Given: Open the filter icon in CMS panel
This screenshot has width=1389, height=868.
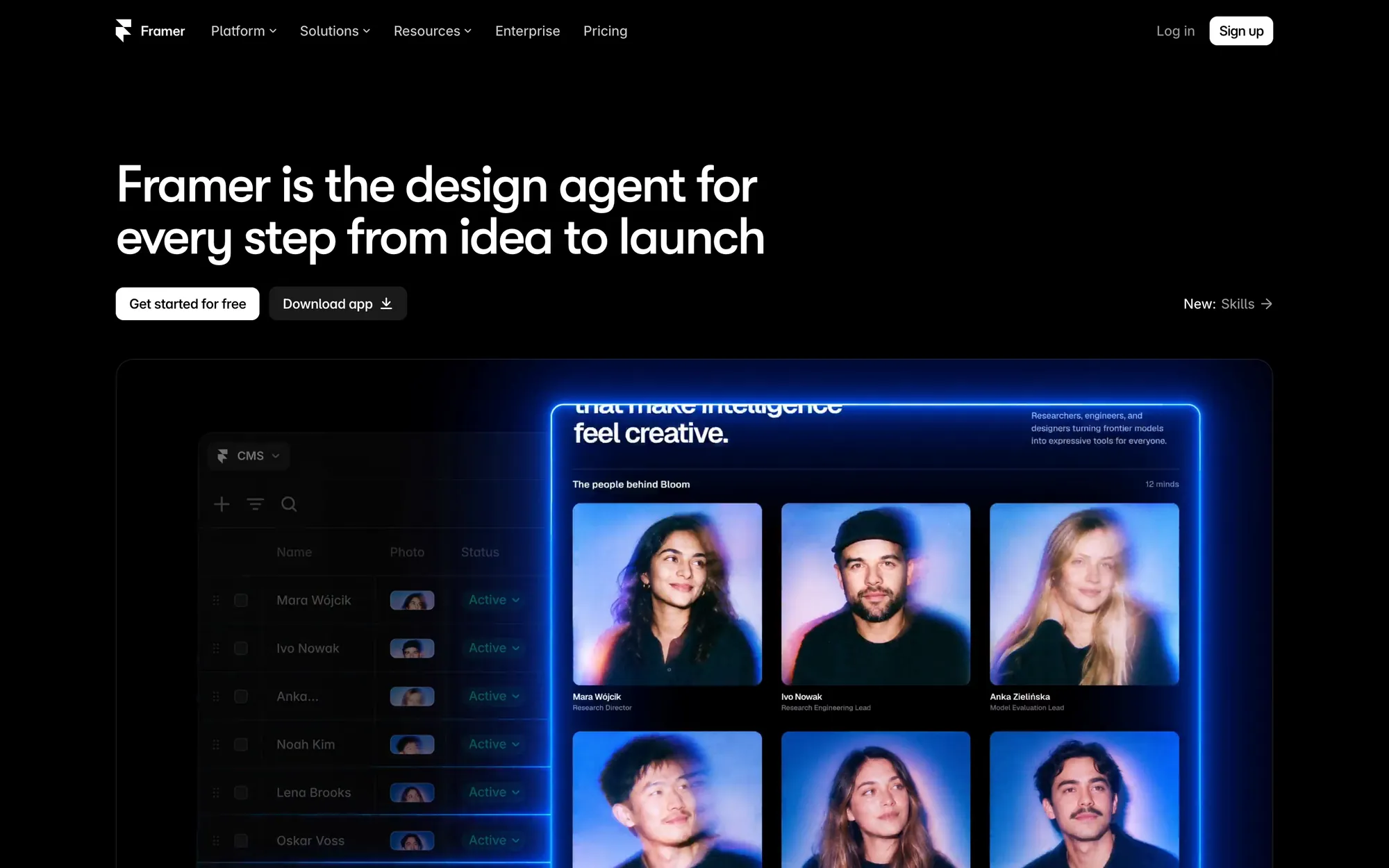Looking at the screenshot, I should click(x=256, y=504).
